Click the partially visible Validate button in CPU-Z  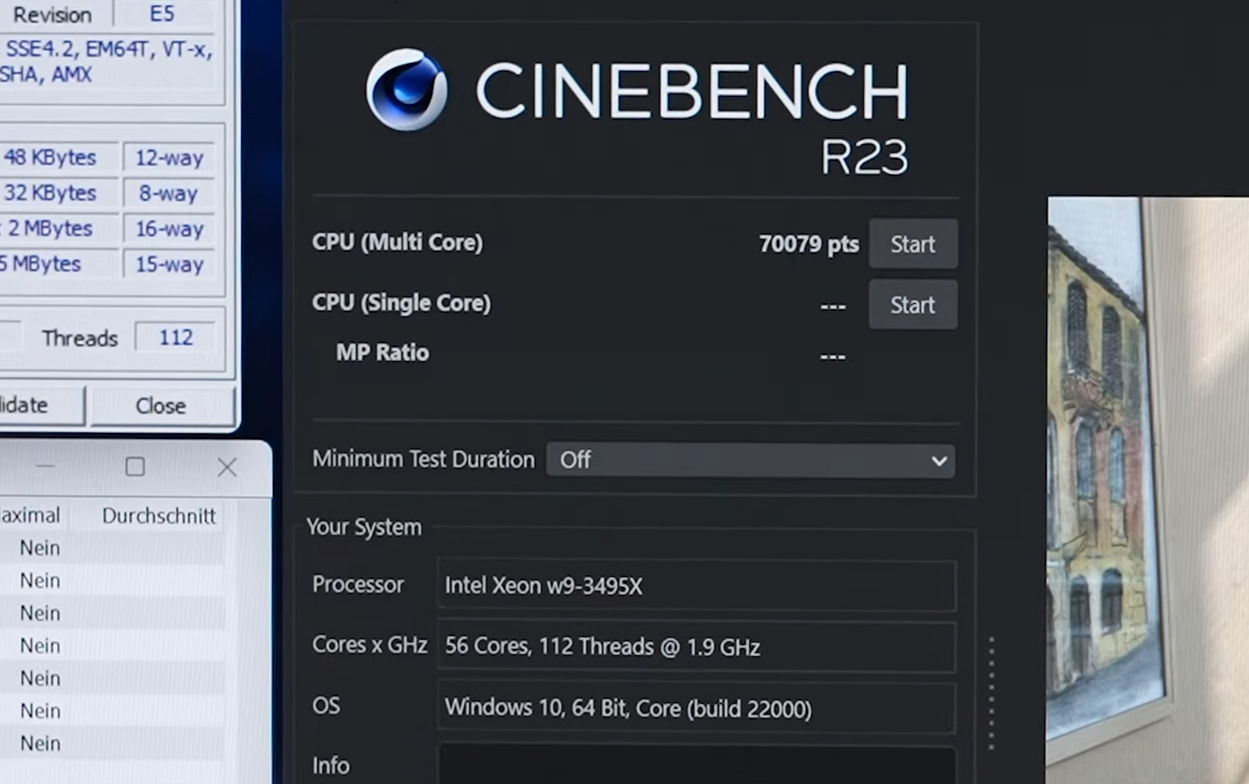pos(40,405)
